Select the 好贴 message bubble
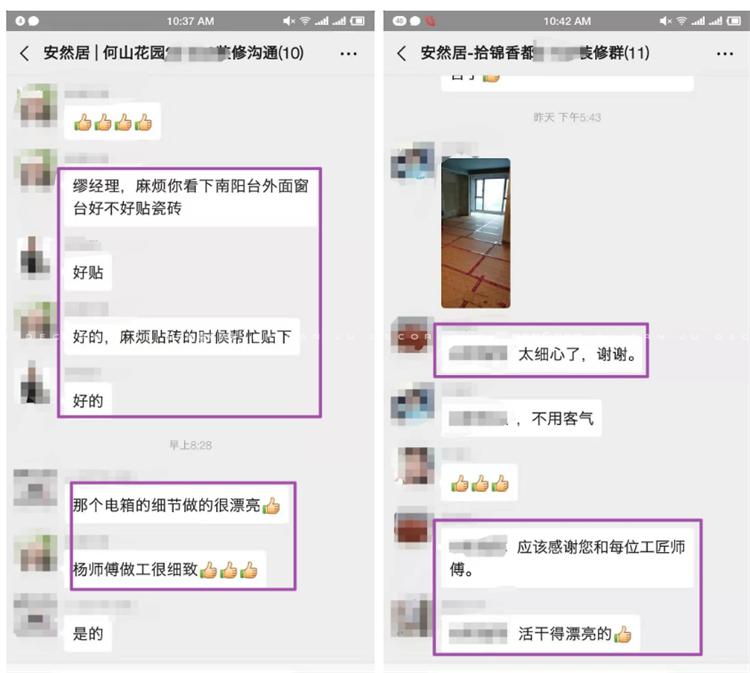 point(88,272)
